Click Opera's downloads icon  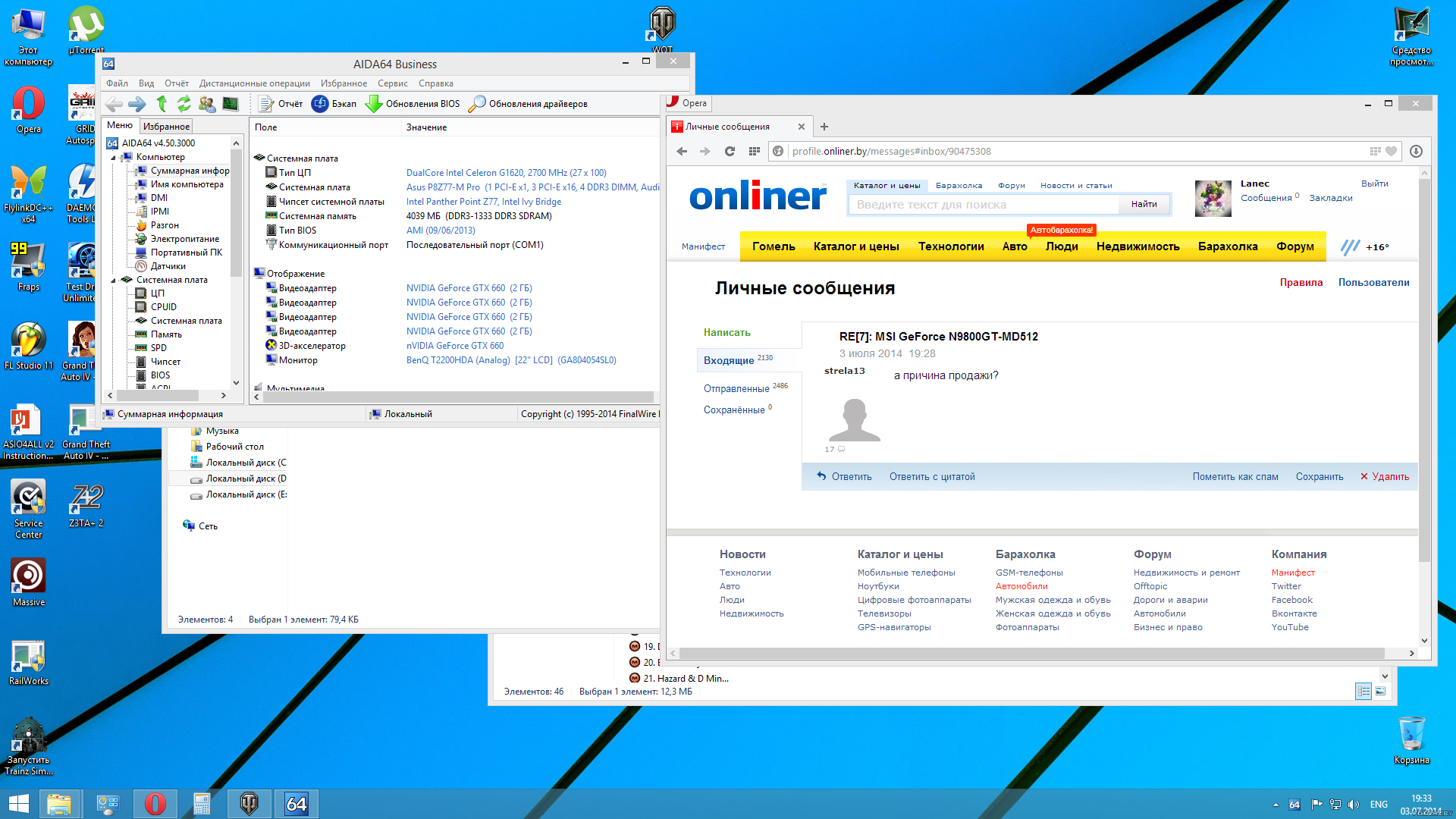1416,151
